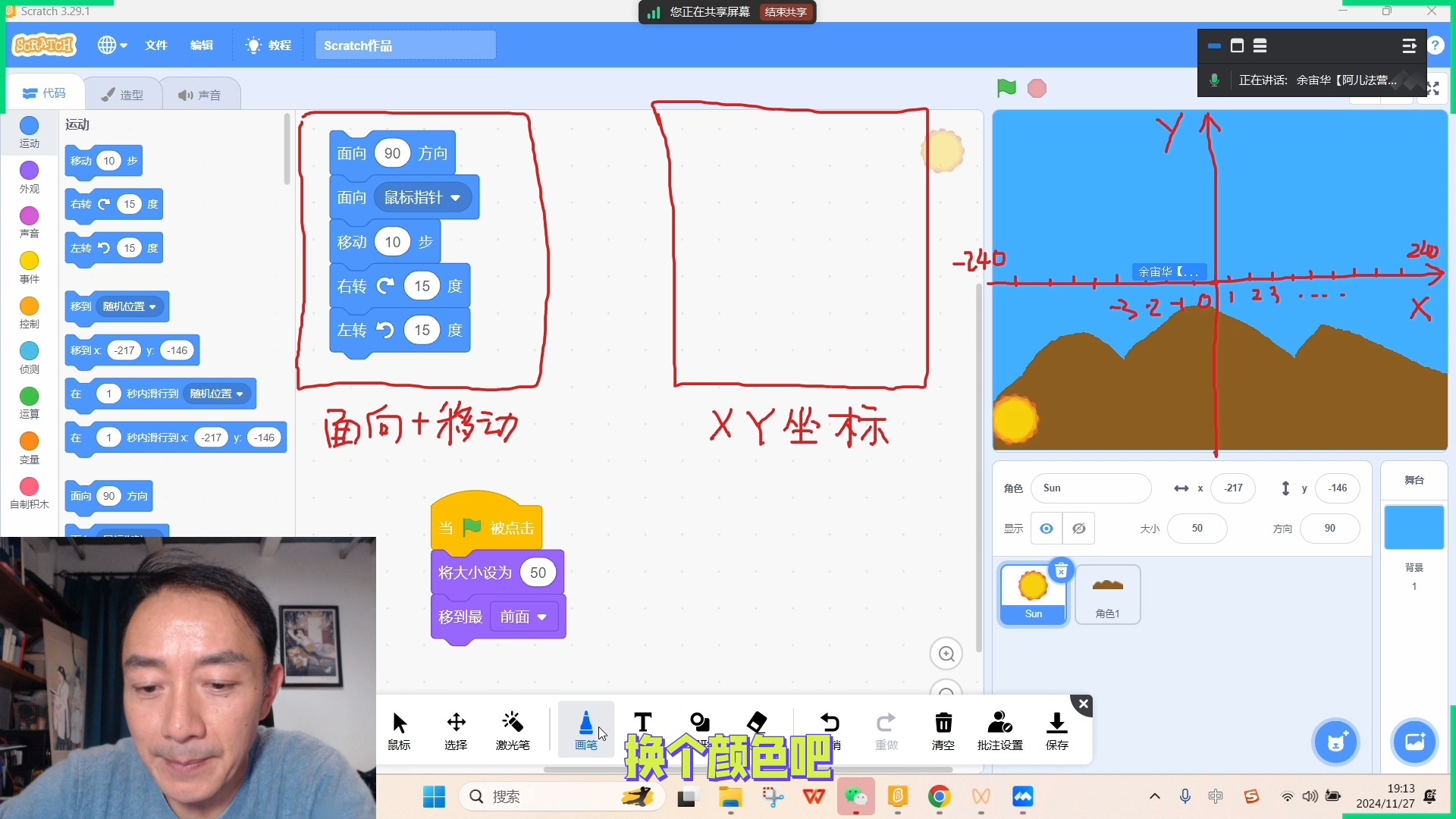Show the sprite using eye icon
1456x819 pixels.
pyautogui.click(x=1046, y=529)
